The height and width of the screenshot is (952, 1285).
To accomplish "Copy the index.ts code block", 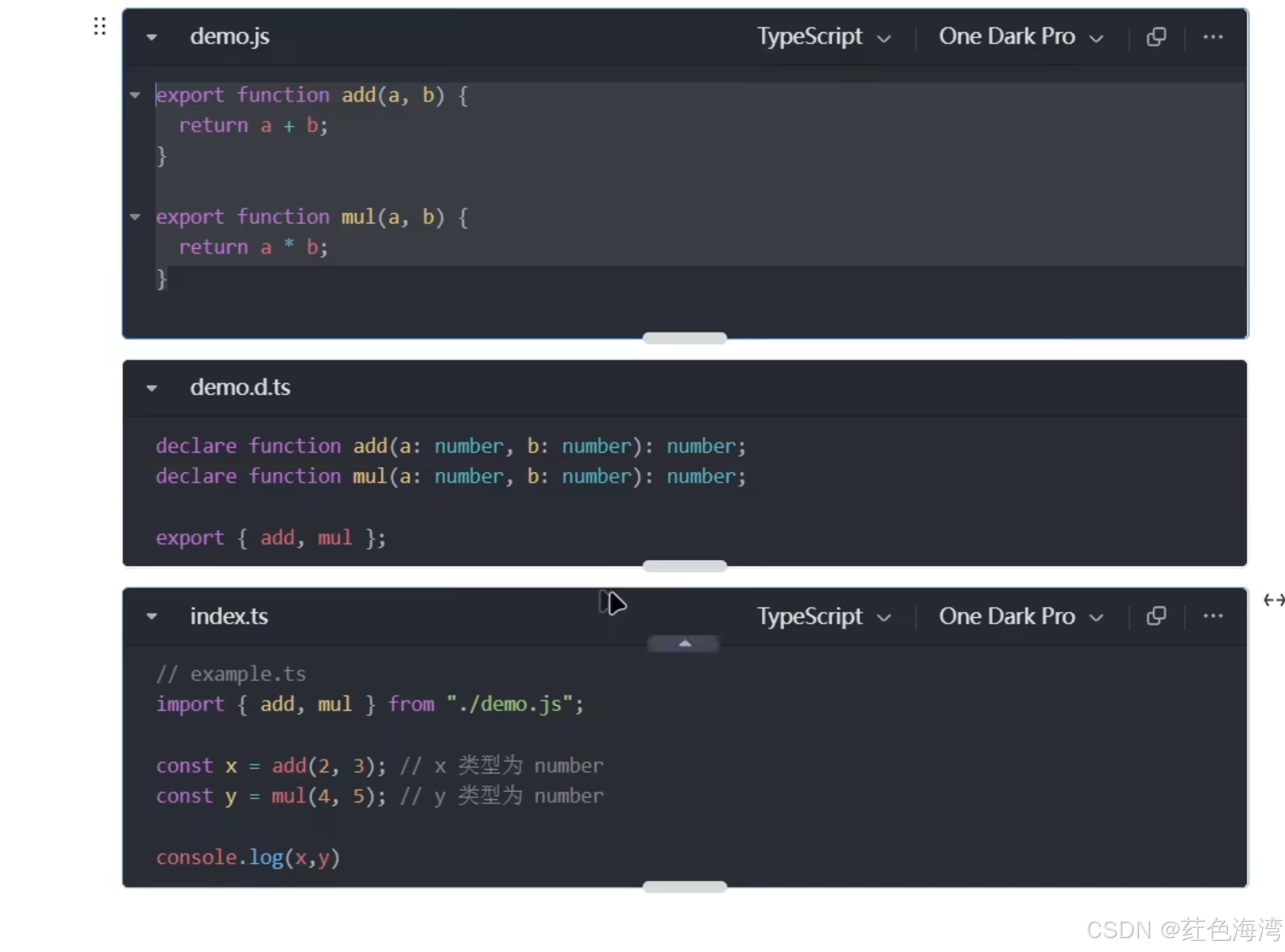I will tap(1156, 616).
